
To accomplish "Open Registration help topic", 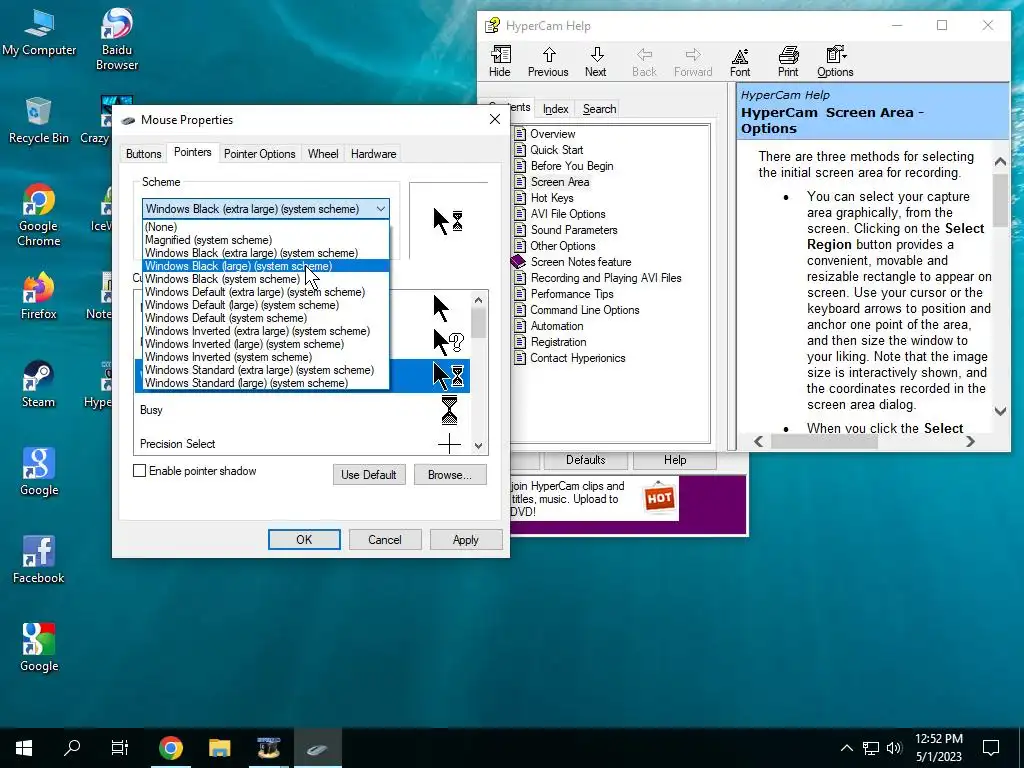I will point(558,342).
